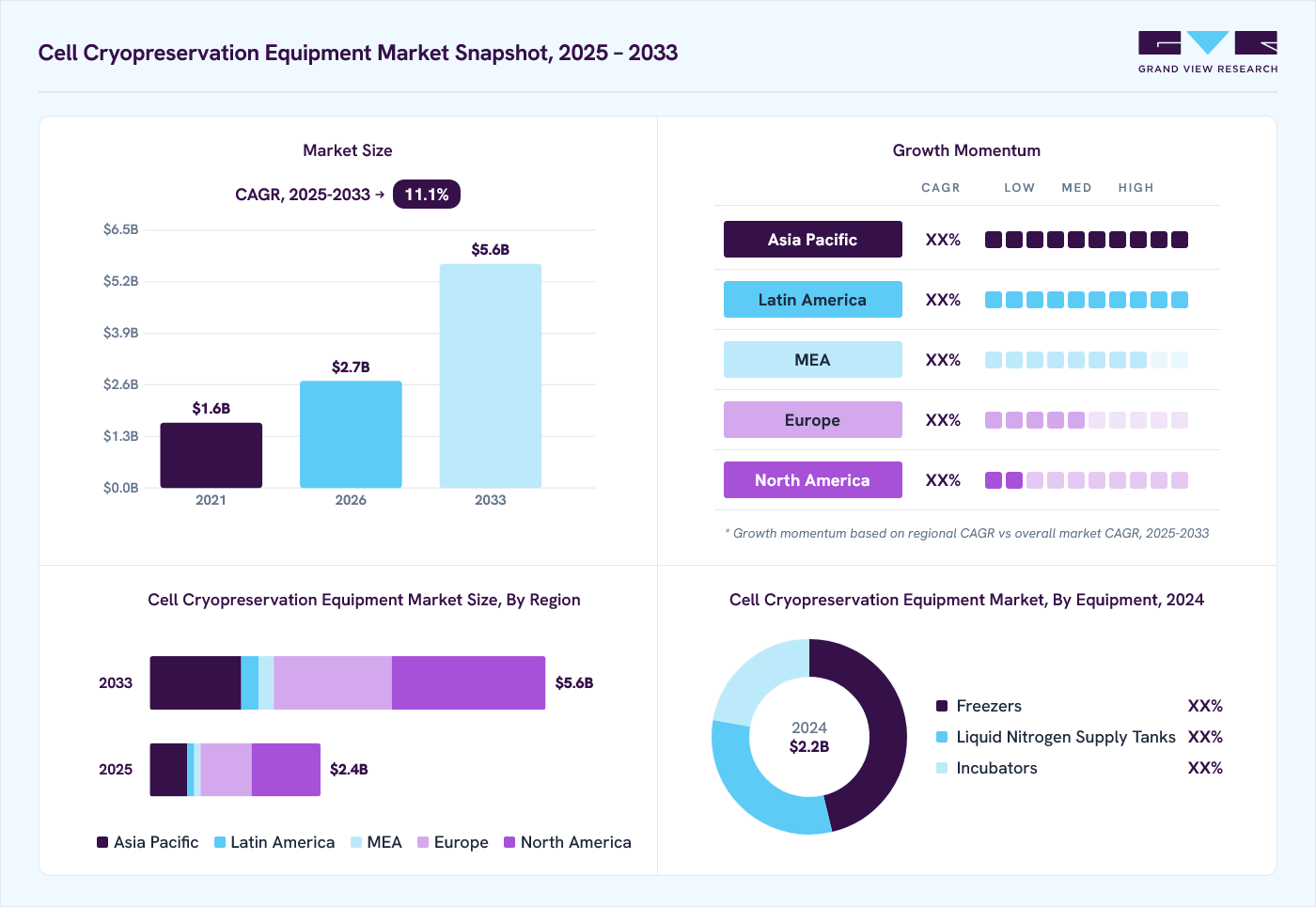Click the Latin America label in Growth Momentum
Viewport: 1316px width, 907px height.
813,300
